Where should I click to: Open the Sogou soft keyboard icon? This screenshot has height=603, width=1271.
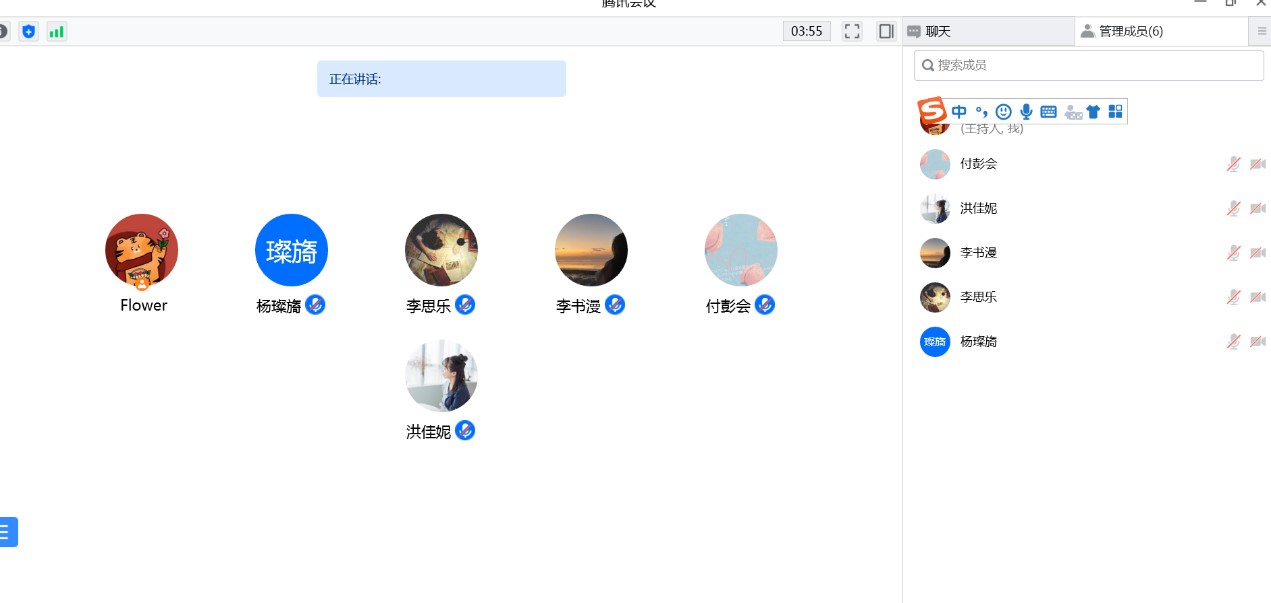(1049, 112)
